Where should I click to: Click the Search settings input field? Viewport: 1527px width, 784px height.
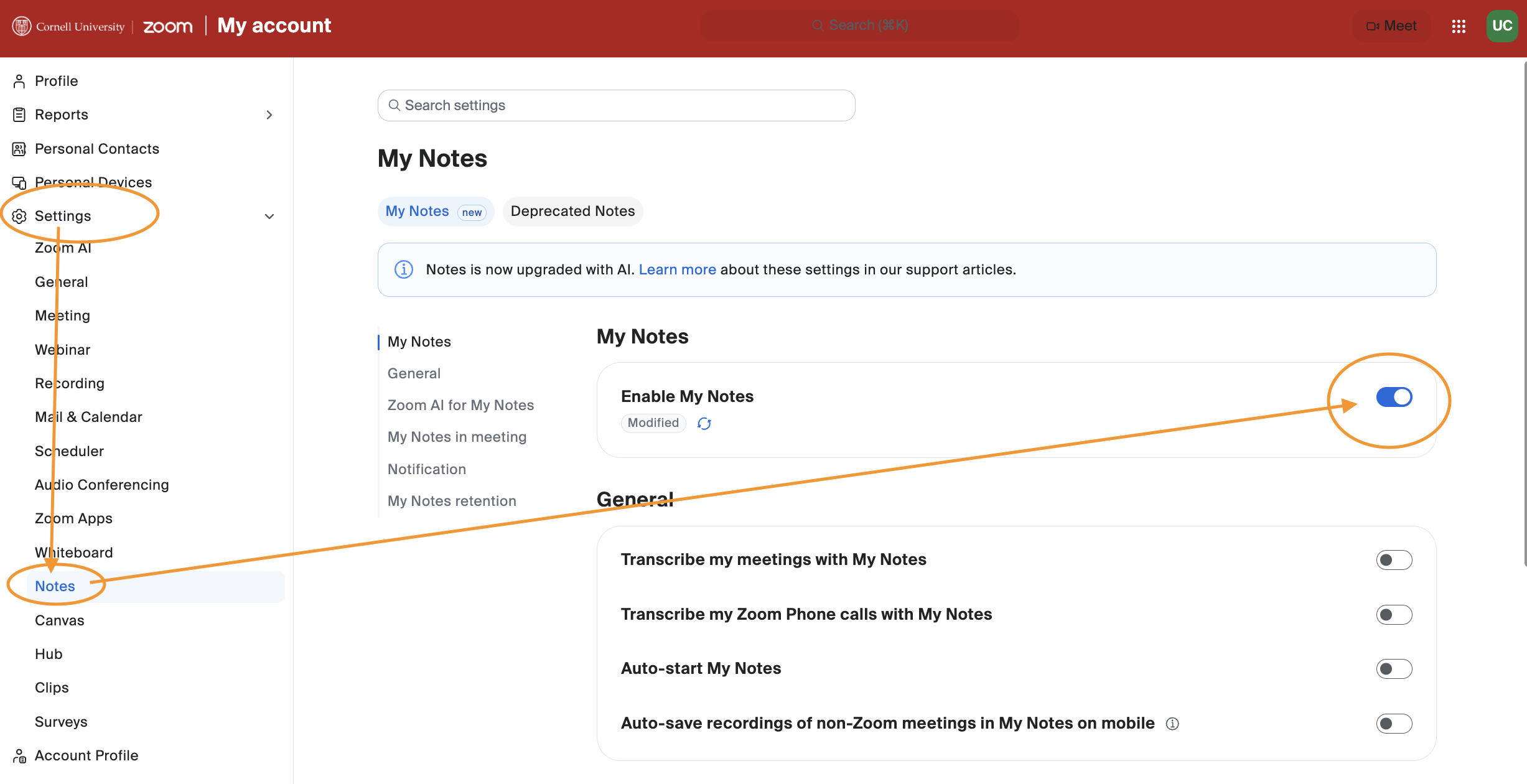tap(616, 105)
